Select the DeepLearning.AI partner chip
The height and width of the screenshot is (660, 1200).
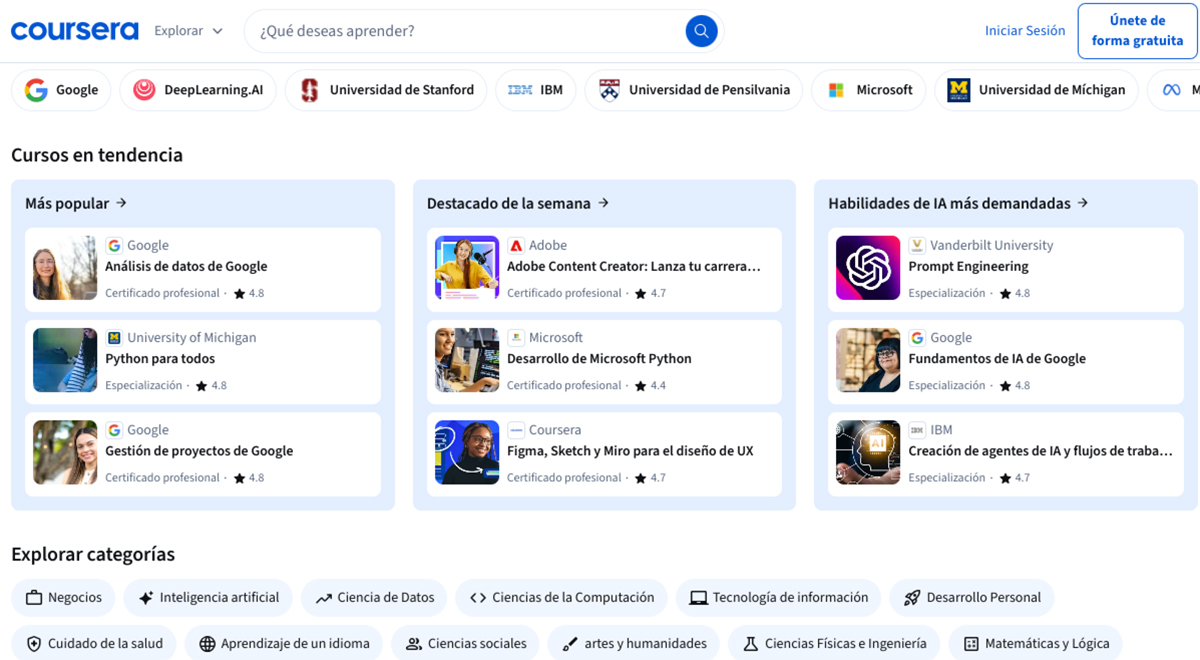tap(199, 90)
